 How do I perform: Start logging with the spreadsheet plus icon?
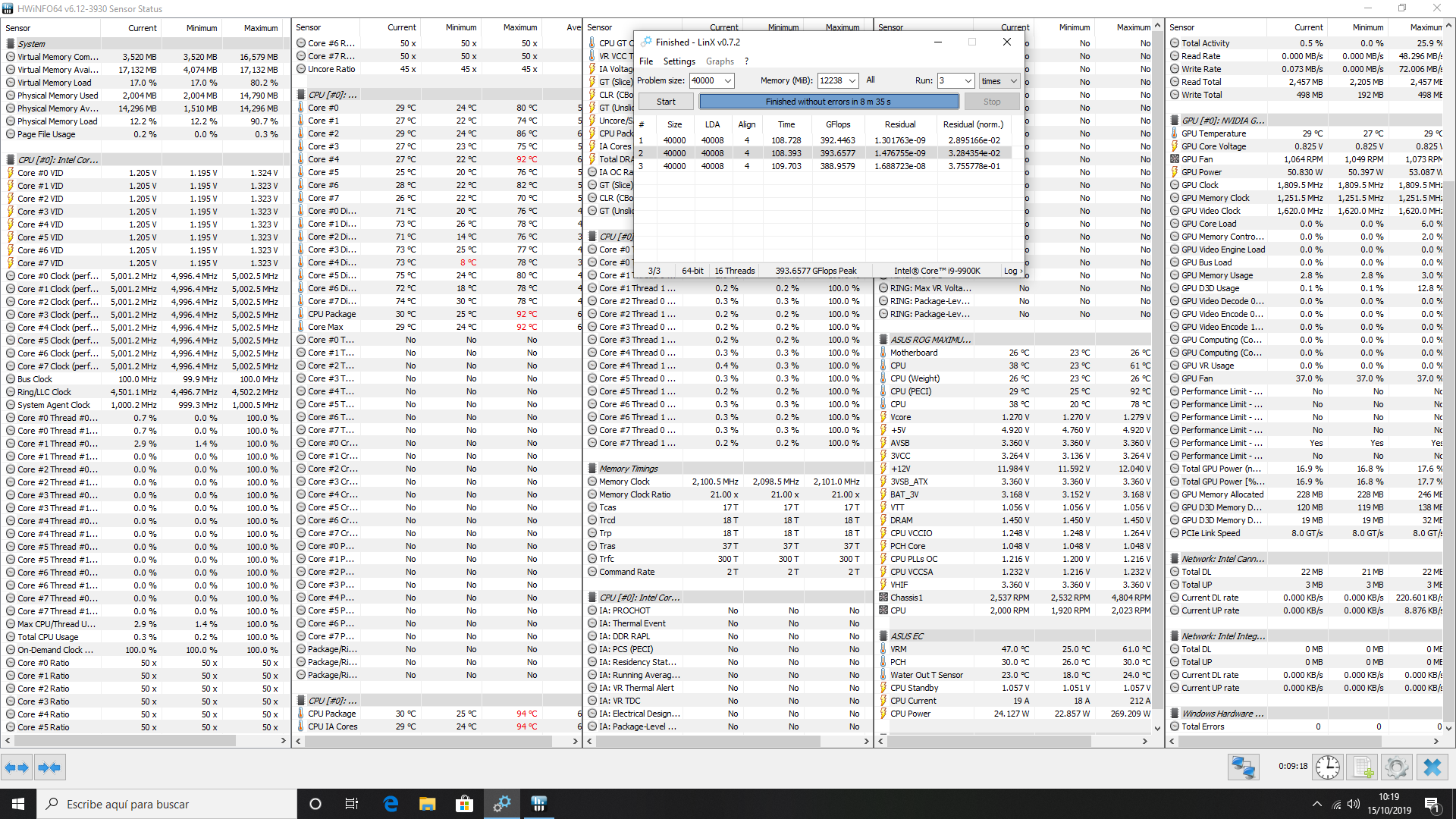1363,767
